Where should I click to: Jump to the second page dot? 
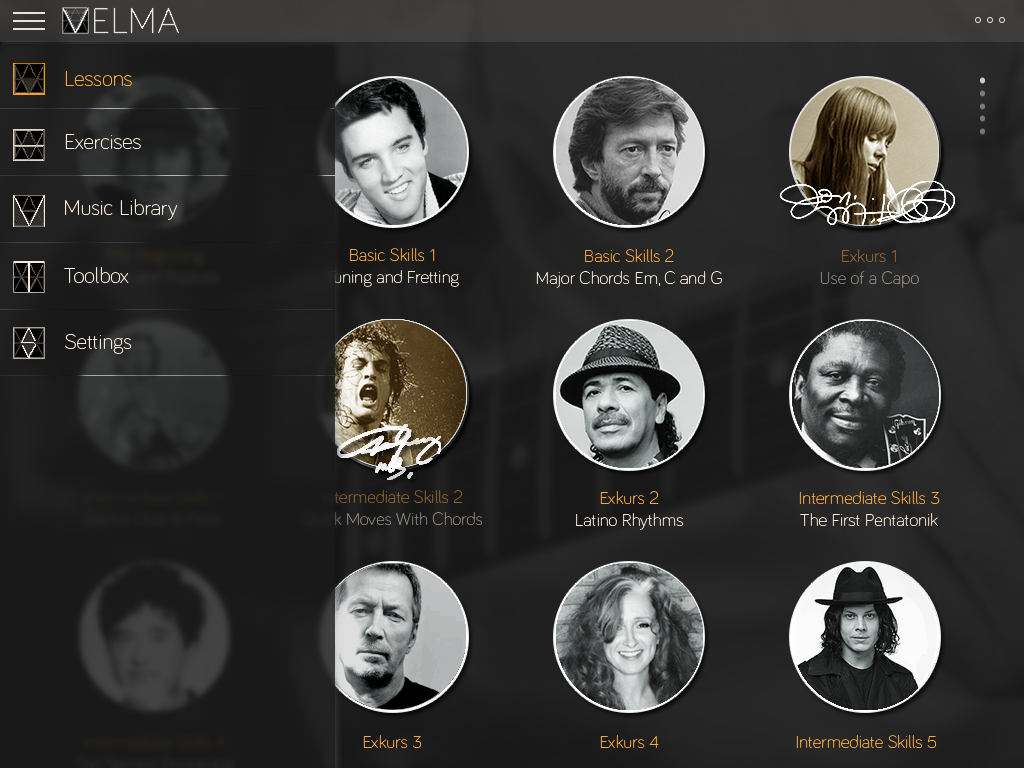982,93
